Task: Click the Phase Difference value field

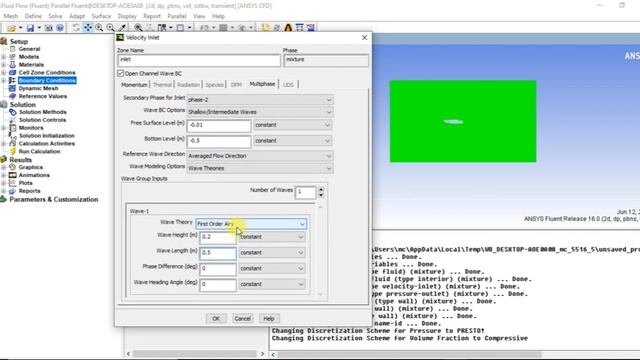Action: click(x=218, y=269)
